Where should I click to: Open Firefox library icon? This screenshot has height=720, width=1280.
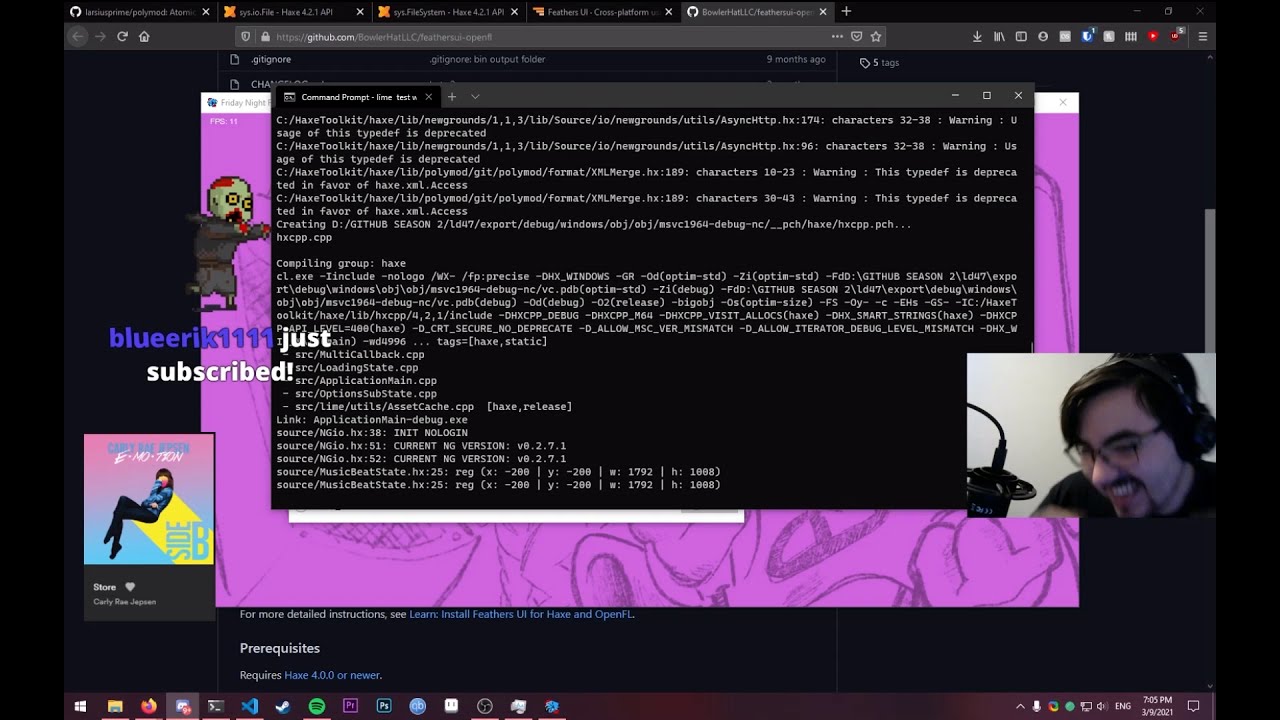[999, 36]
